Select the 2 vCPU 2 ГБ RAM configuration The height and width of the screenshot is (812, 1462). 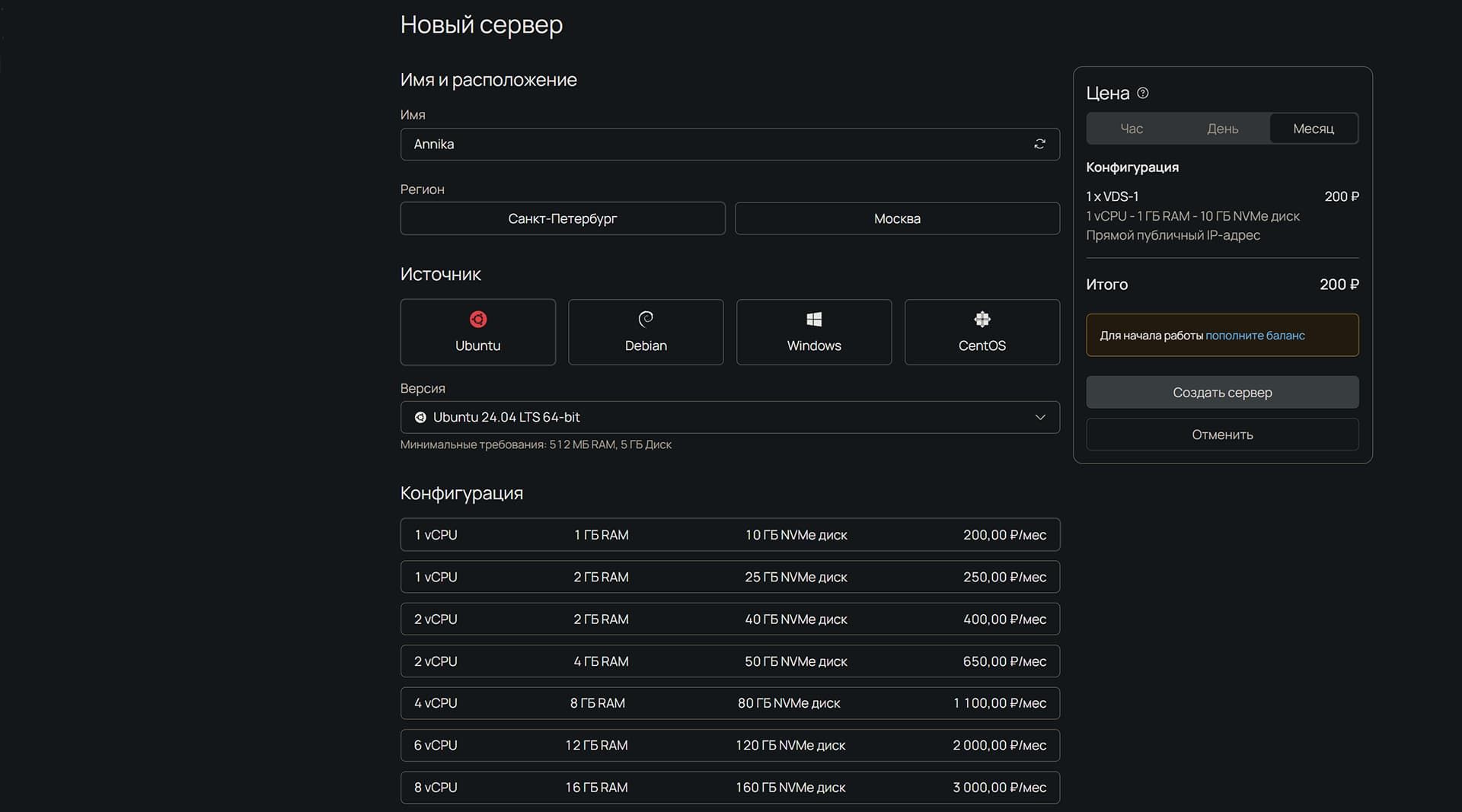pyautogui.click(x=730, y=619)
